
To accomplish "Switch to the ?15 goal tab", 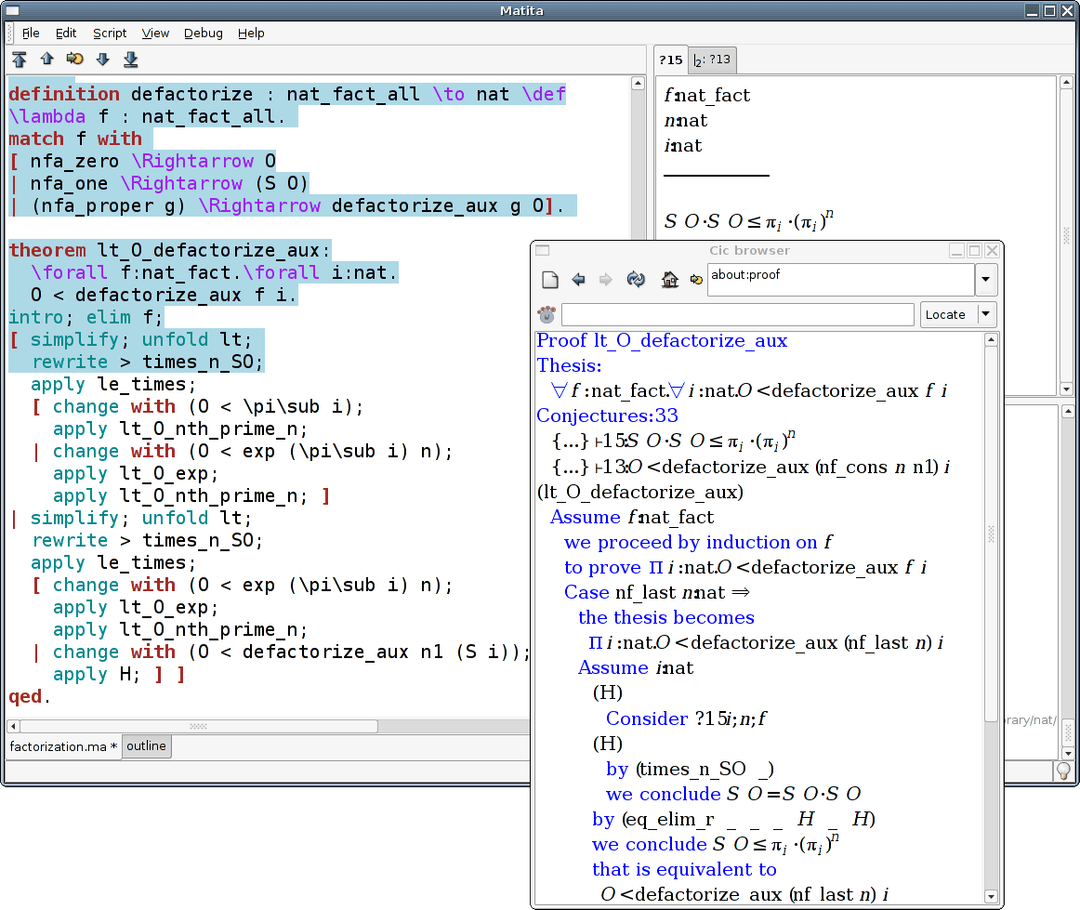I will 670,60.
